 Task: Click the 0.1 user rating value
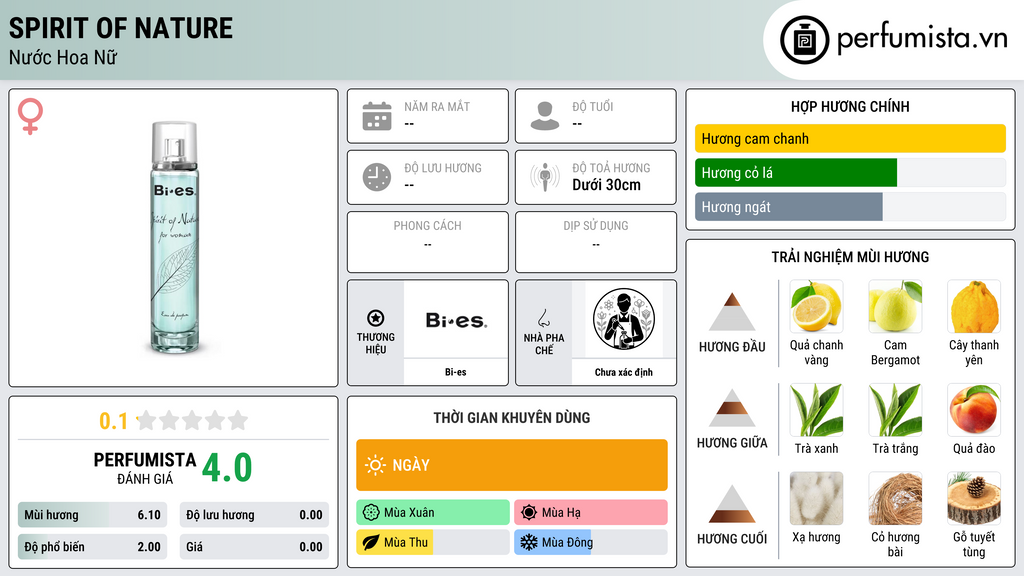click(x=113, y=421)
